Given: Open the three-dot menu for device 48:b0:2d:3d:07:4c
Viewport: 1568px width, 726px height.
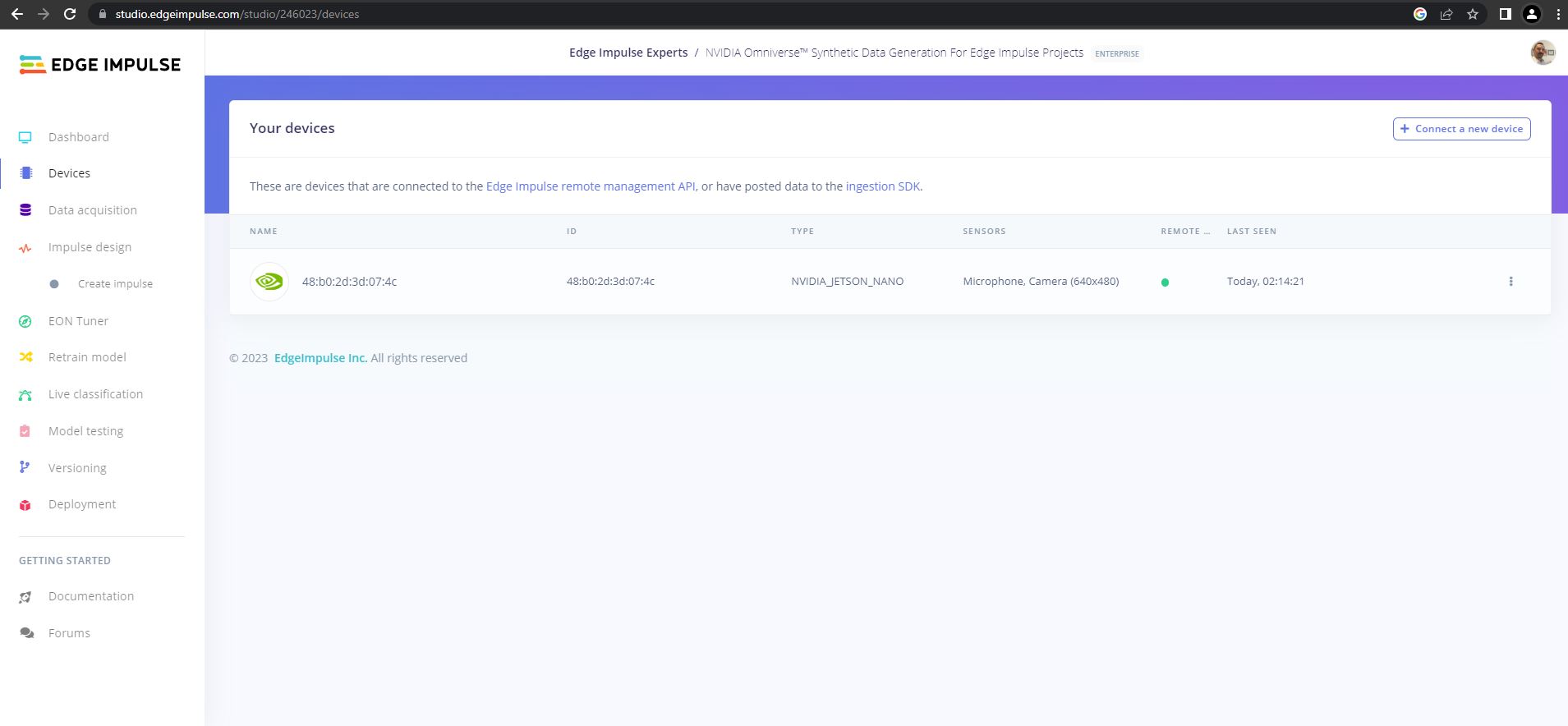Looking at the screenshot, I should (1511, 282).
